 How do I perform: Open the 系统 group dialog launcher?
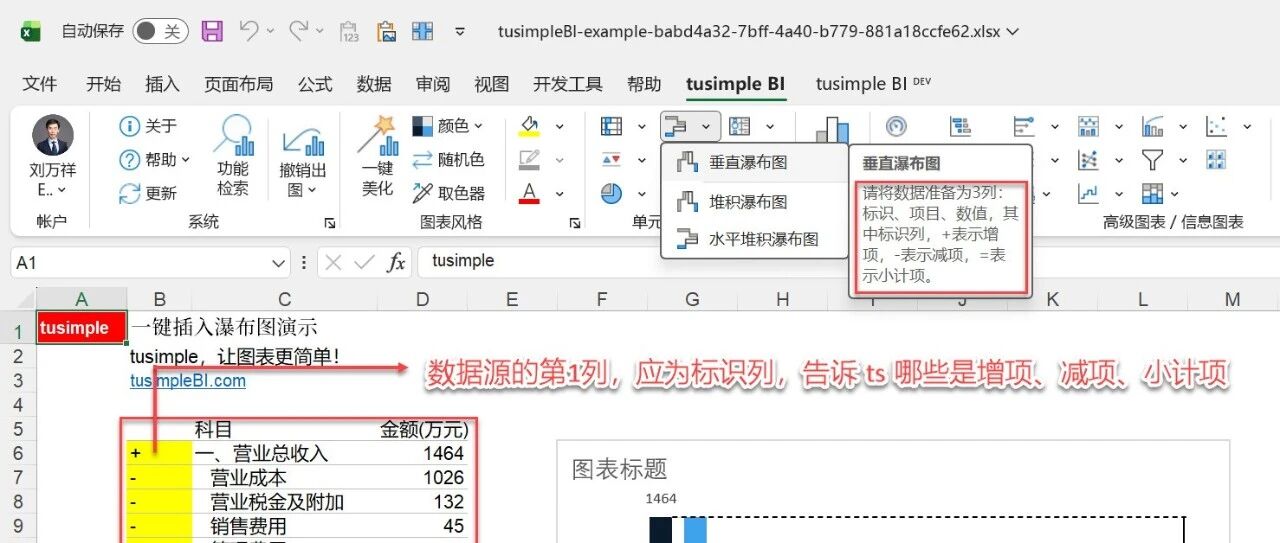point(330,223)
